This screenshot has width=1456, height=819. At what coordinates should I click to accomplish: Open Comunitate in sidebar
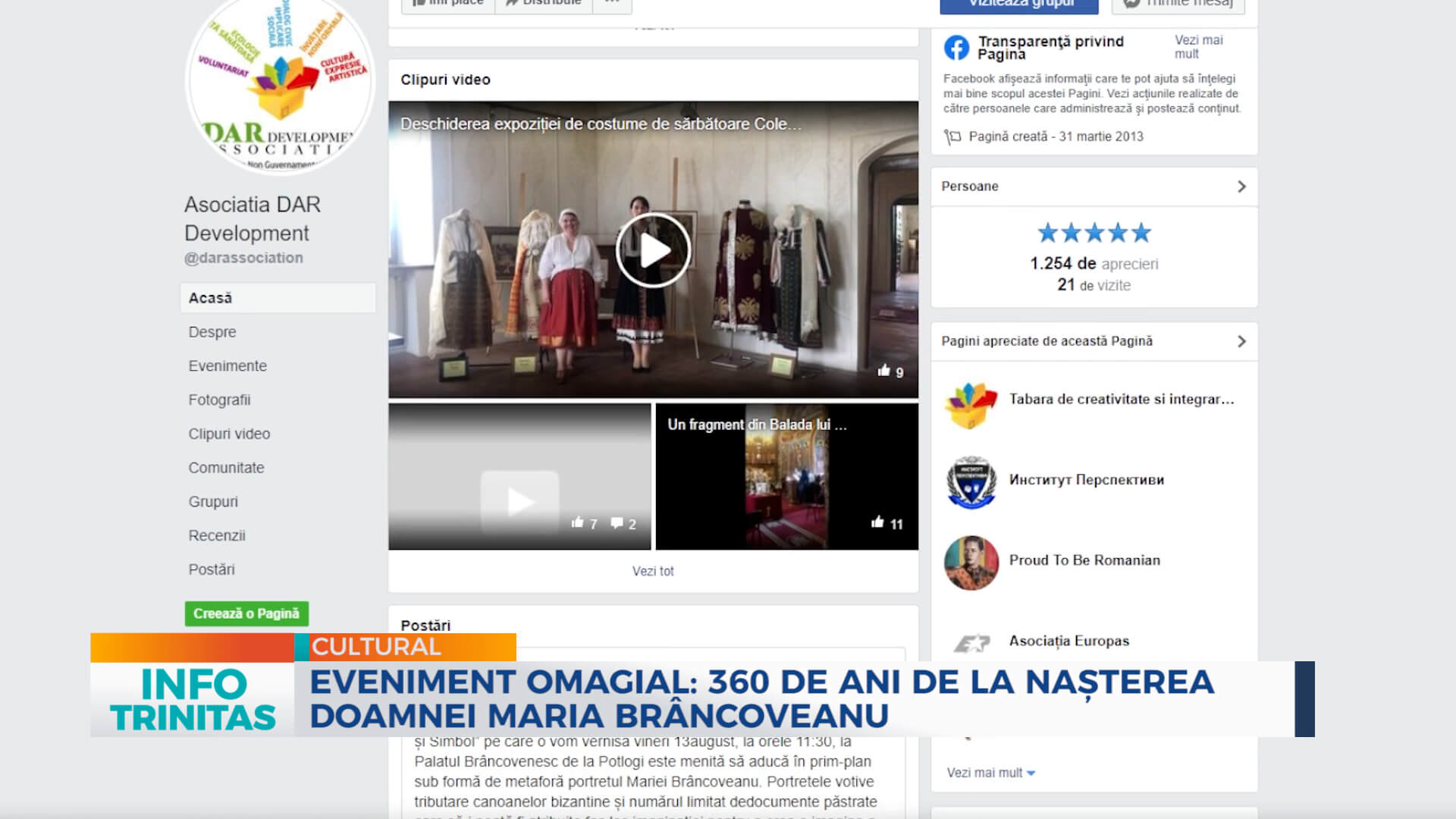[x=226, y=468]
